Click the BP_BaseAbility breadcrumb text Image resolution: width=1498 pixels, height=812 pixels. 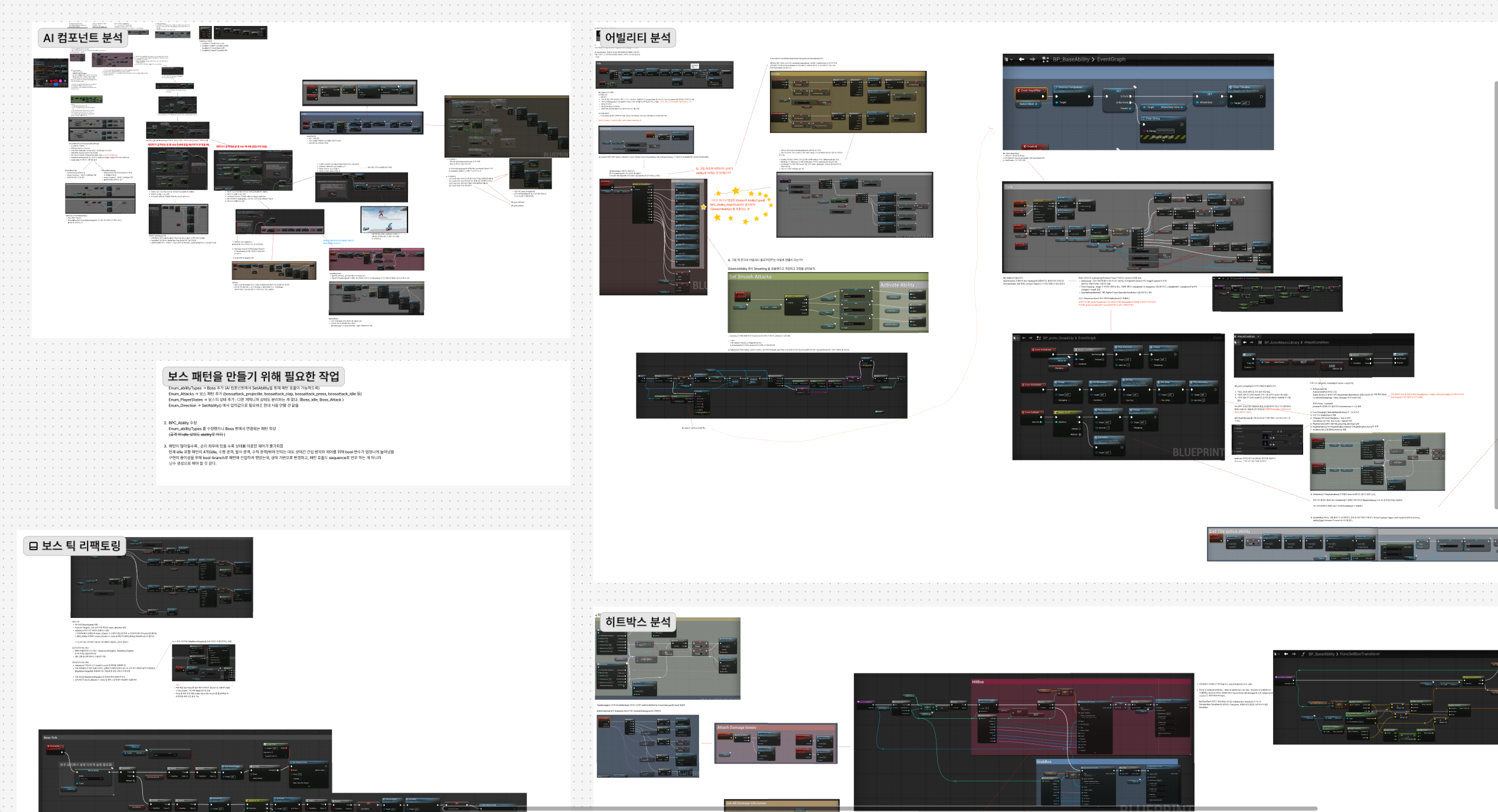pyautogui.click(x=1071, y=59)
